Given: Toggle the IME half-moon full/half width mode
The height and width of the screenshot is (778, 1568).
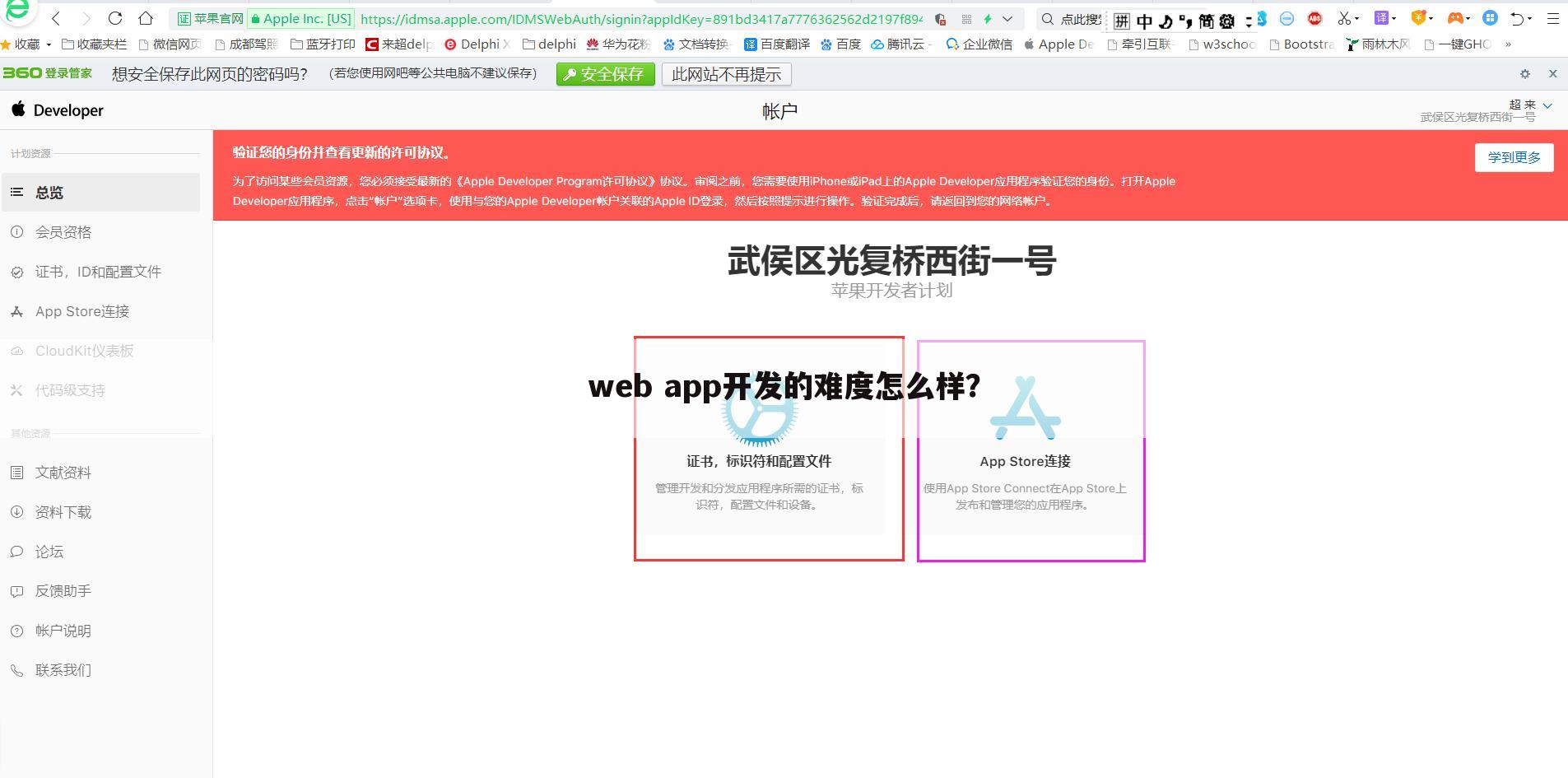Looking at the screenshot, I should (1166, 22).
